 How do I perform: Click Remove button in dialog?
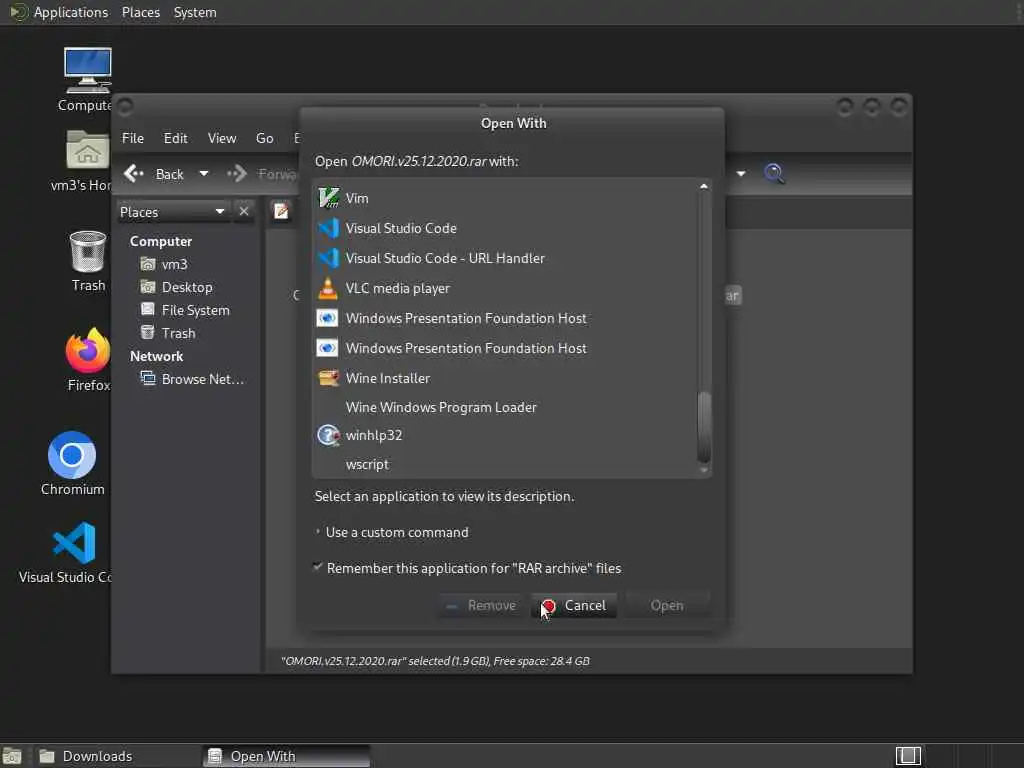(x=481, y=605)
